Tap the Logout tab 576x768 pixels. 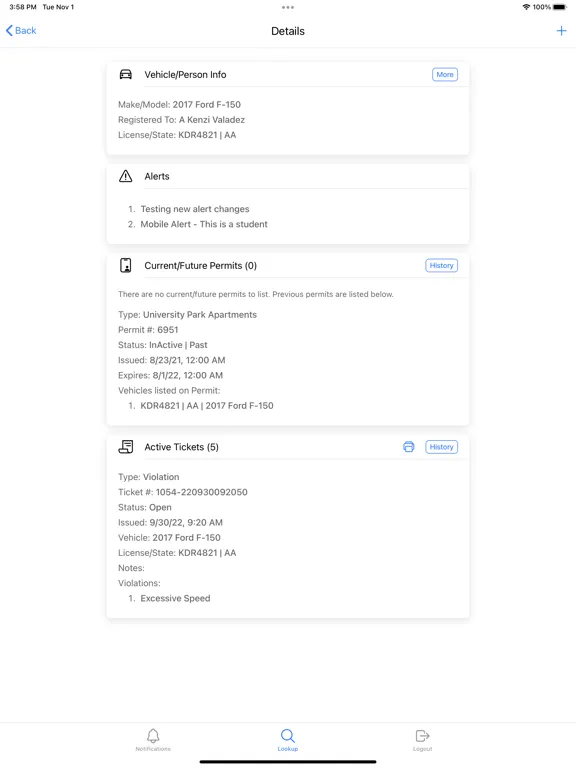422,740
